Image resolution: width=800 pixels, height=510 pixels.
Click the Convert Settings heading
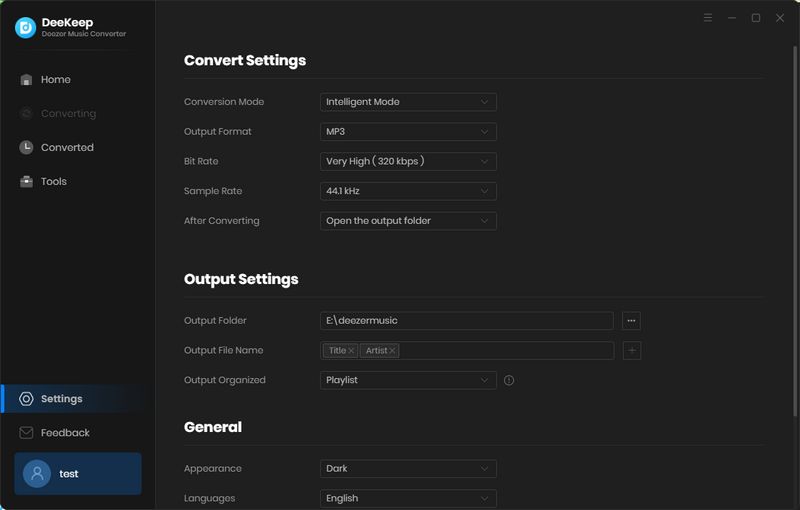click(245, 61)
